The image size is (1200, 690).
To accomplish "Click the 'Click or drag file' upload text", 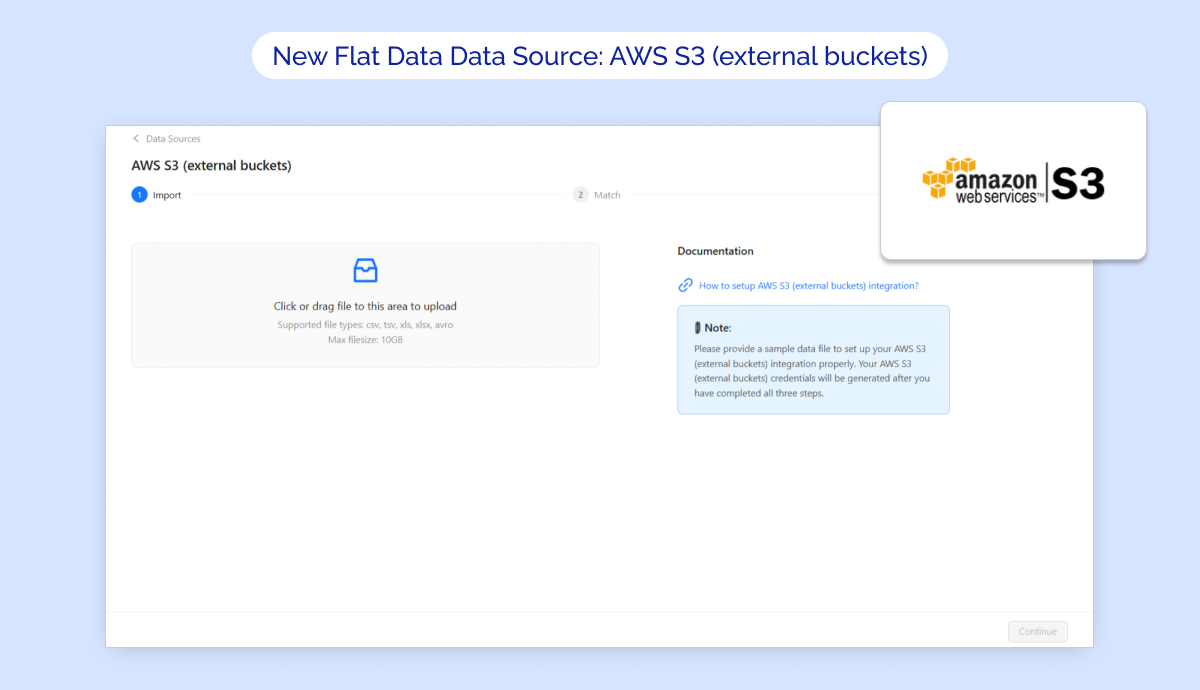I will point(365,306).
